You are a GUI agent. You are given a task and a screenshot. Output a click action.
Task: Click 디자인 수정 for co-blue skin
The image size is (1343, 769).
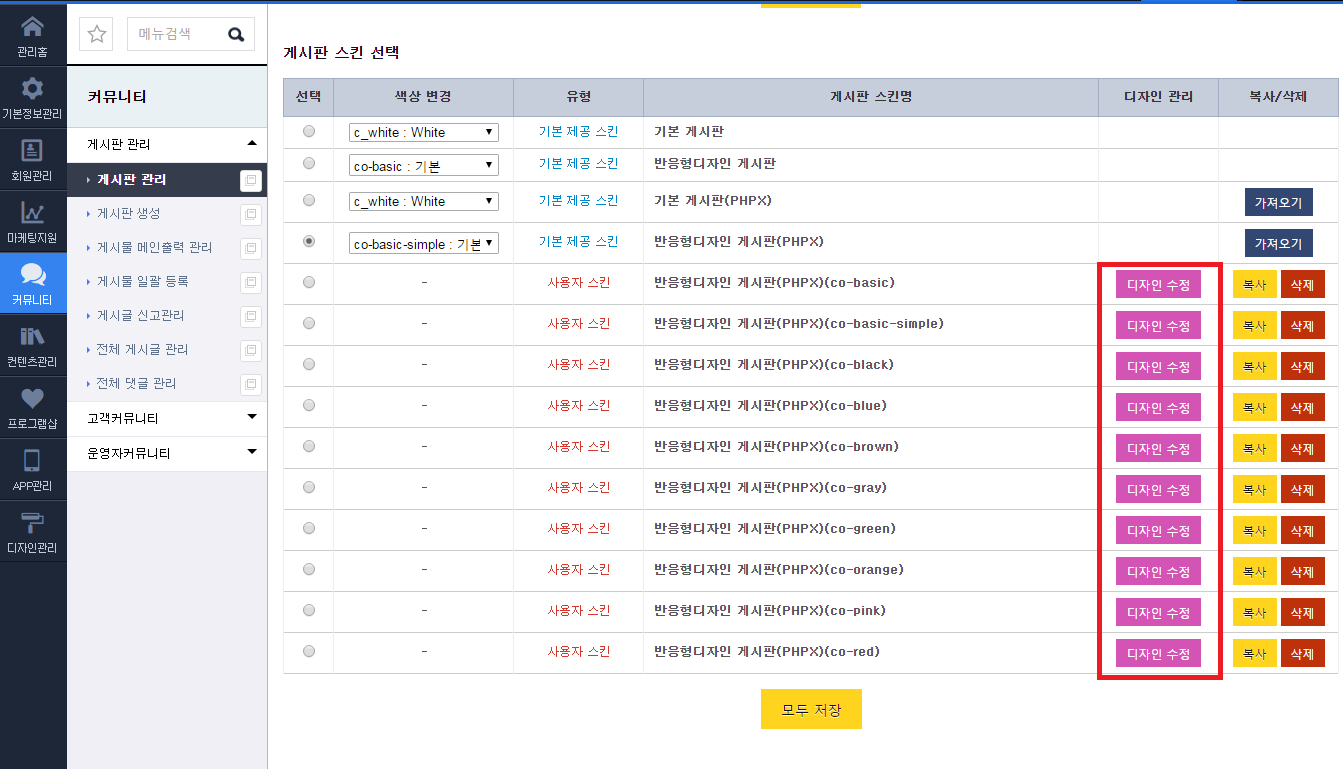tap(1158, 407)
